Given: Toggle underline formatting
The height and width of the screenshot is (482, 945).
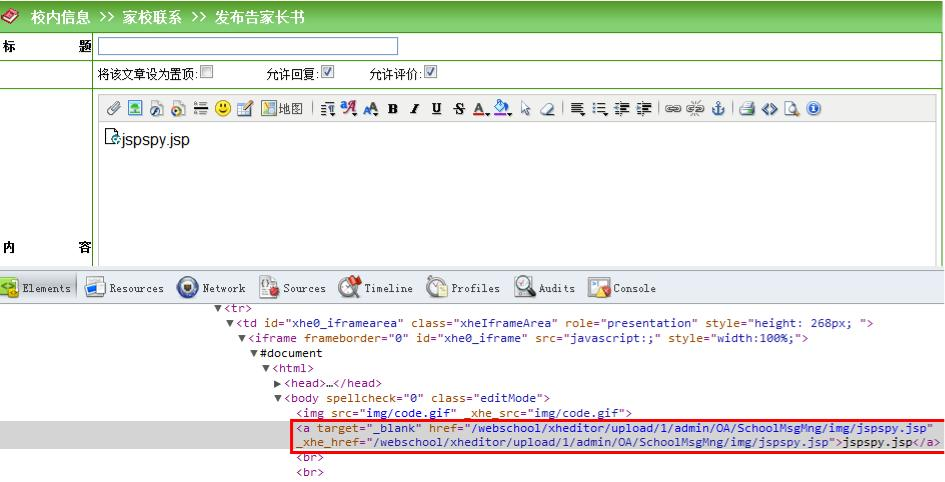Looking at the screenshot, I should point(437,108).
